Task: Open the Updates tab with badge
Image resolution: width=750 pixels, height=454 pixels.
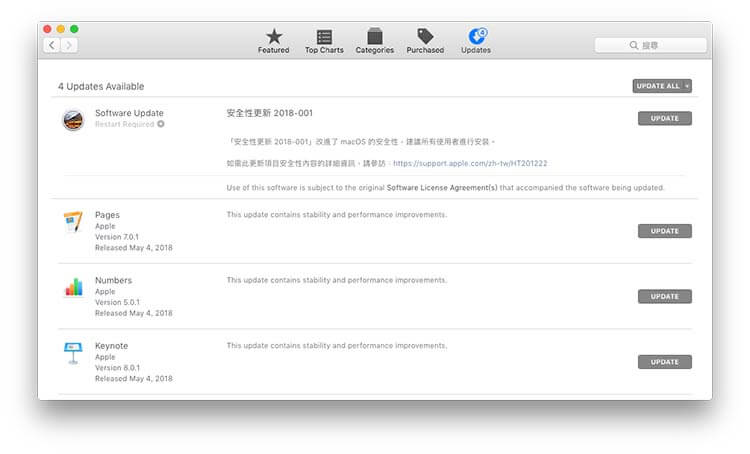Action: click(x=476, y=41)
